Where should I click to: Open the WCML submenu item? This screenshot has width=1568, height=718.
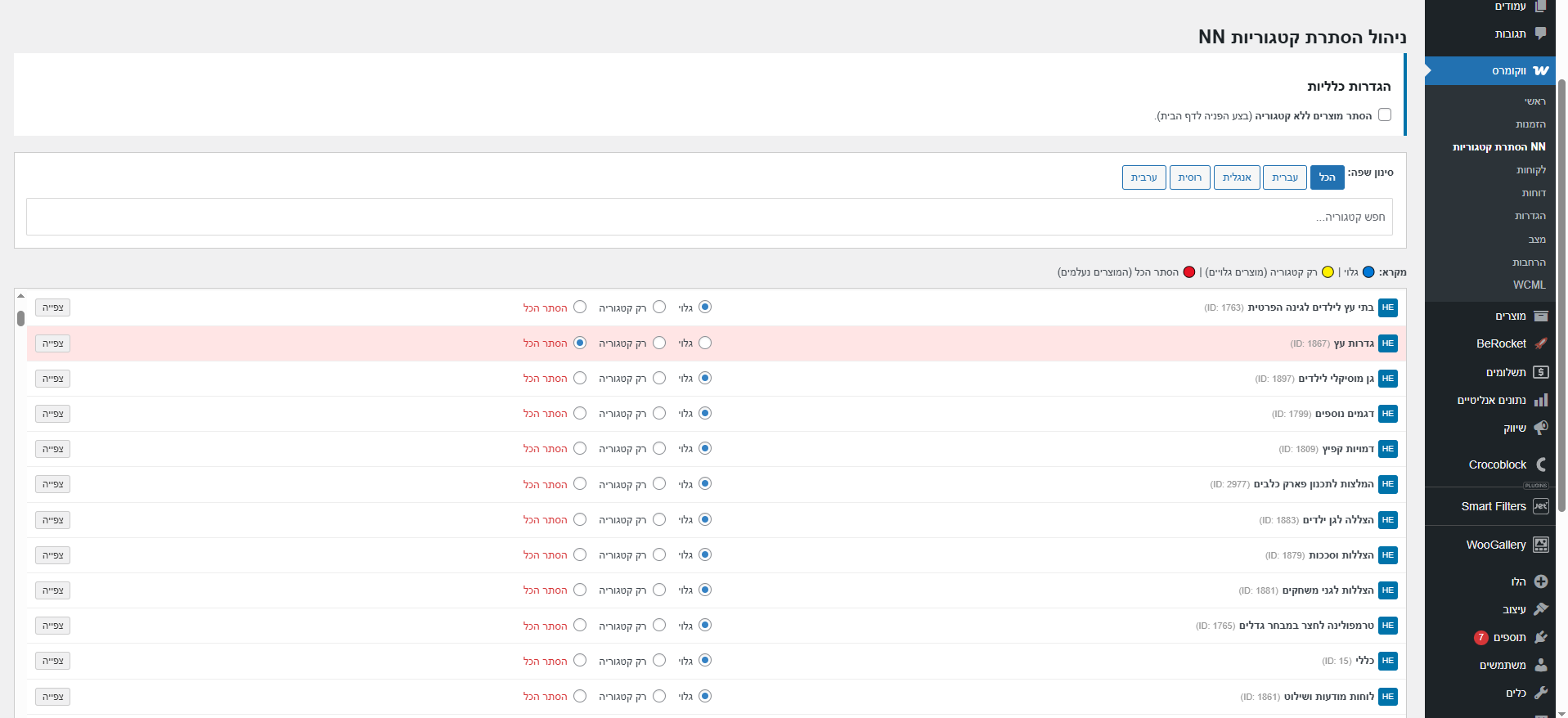click(x=1529, y=285)
